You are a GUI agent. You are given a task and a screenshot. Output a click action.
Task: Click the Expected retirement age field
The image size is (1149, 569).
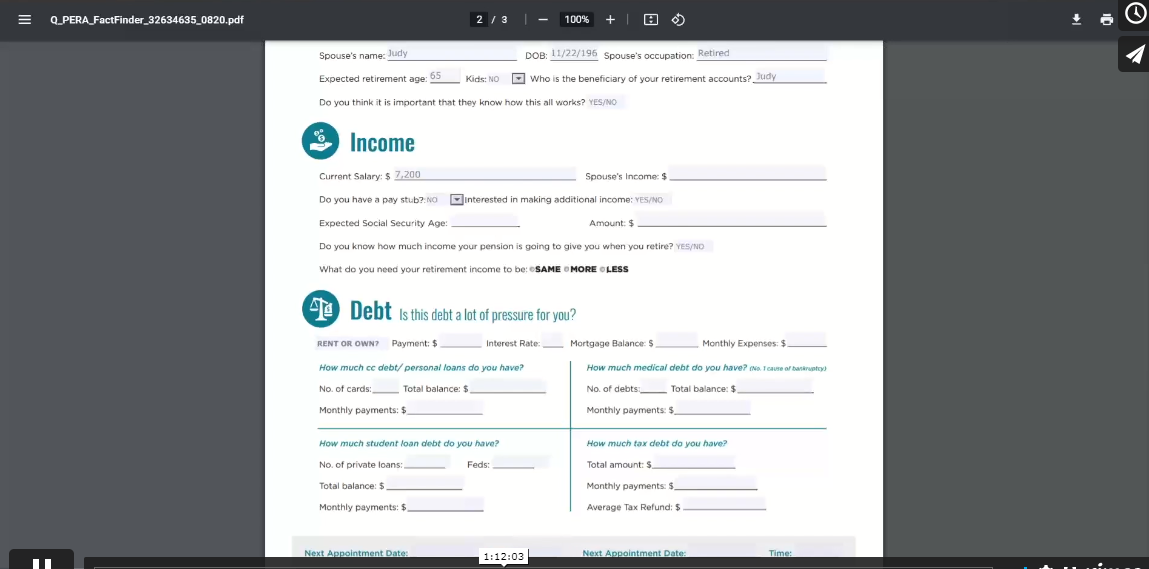click(445, 76)
